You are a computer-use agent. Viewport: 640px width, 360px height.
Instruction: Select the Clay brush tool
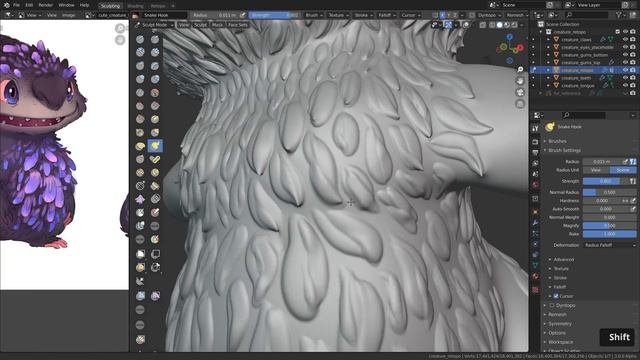pyautogui.click(x=140, y=52)
